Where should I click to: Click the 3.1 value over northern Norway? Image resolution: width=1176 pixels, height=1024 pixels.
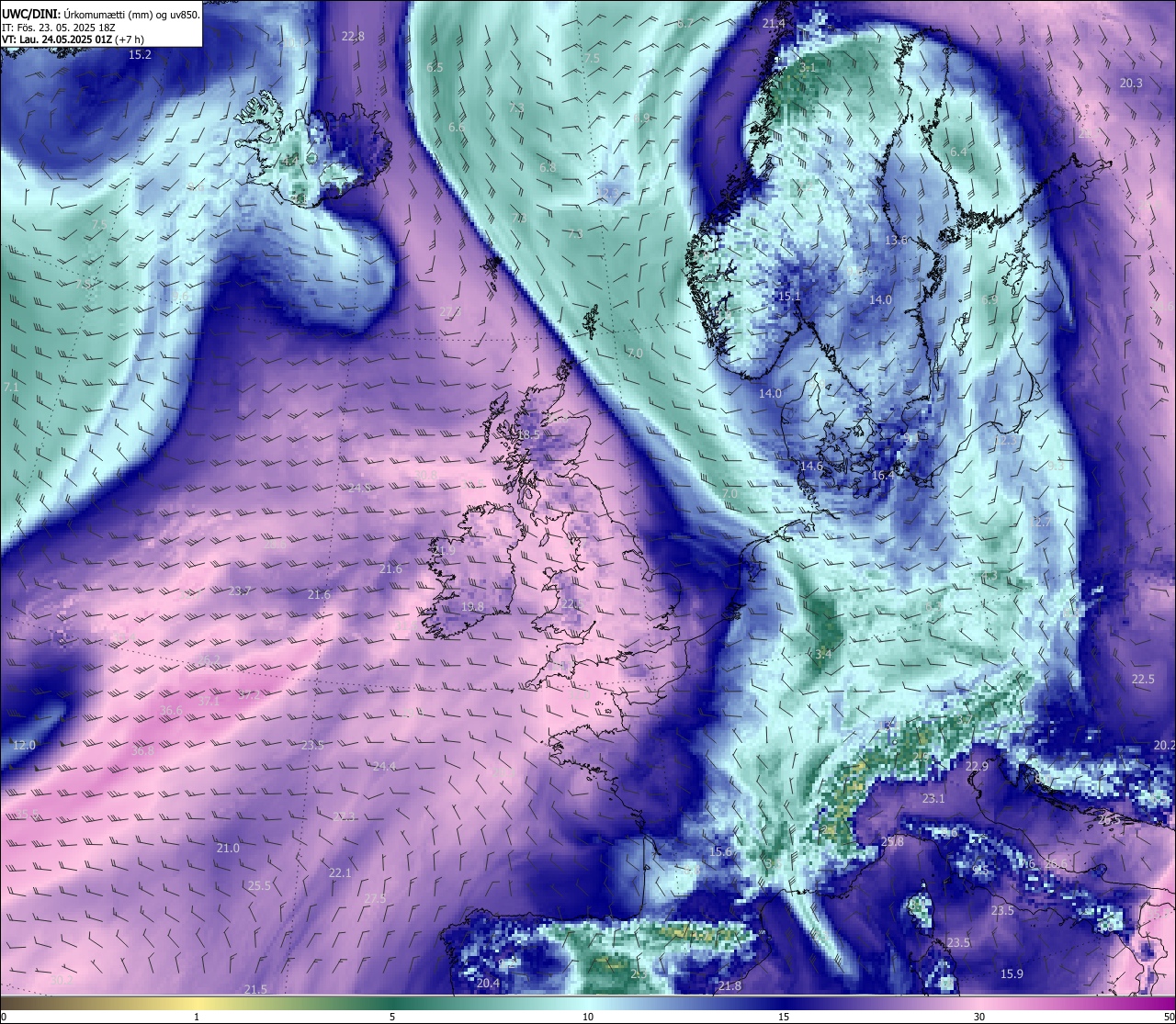(808, 68)
